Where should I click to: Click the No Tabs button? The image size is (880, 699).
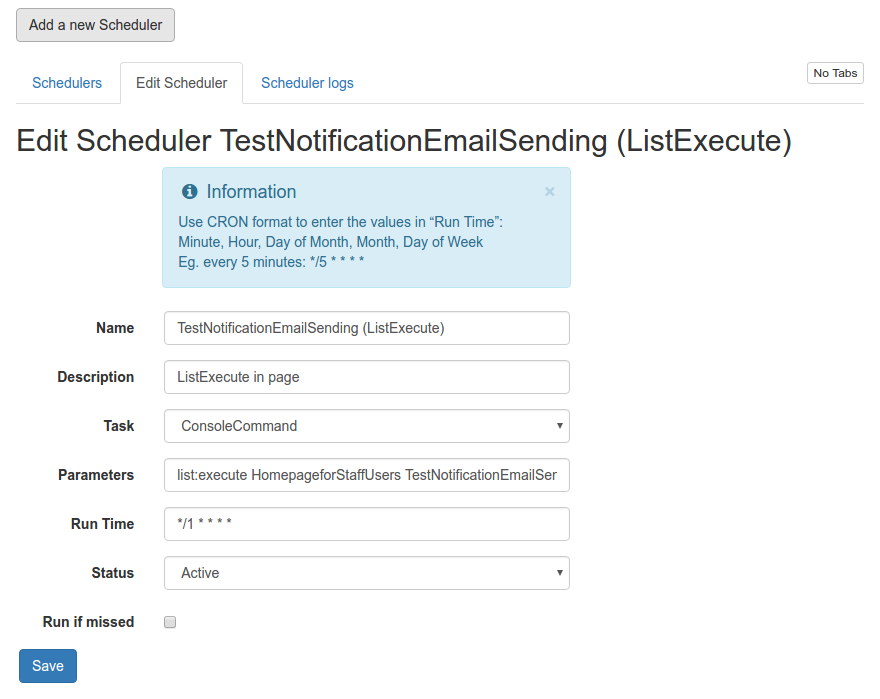coord(835,73)
